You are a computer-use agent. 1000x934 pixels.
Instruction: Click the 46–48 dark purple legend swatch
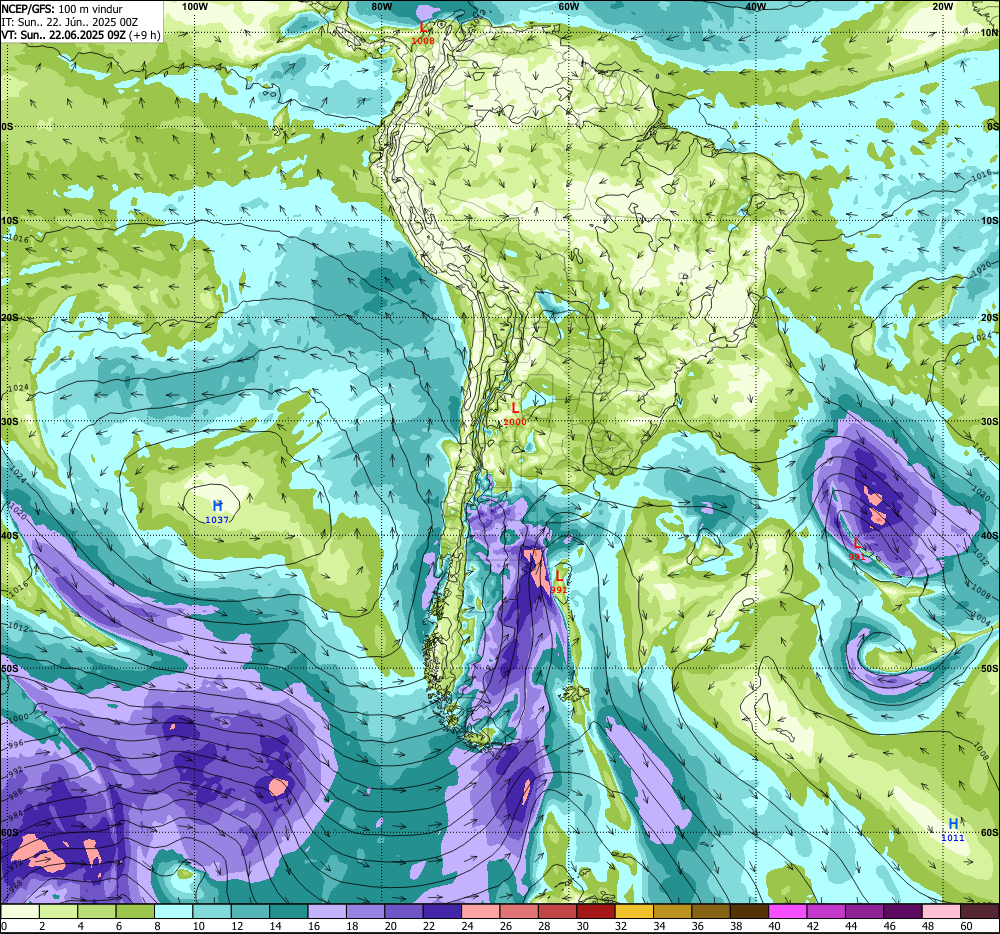[x=904, y=912]
